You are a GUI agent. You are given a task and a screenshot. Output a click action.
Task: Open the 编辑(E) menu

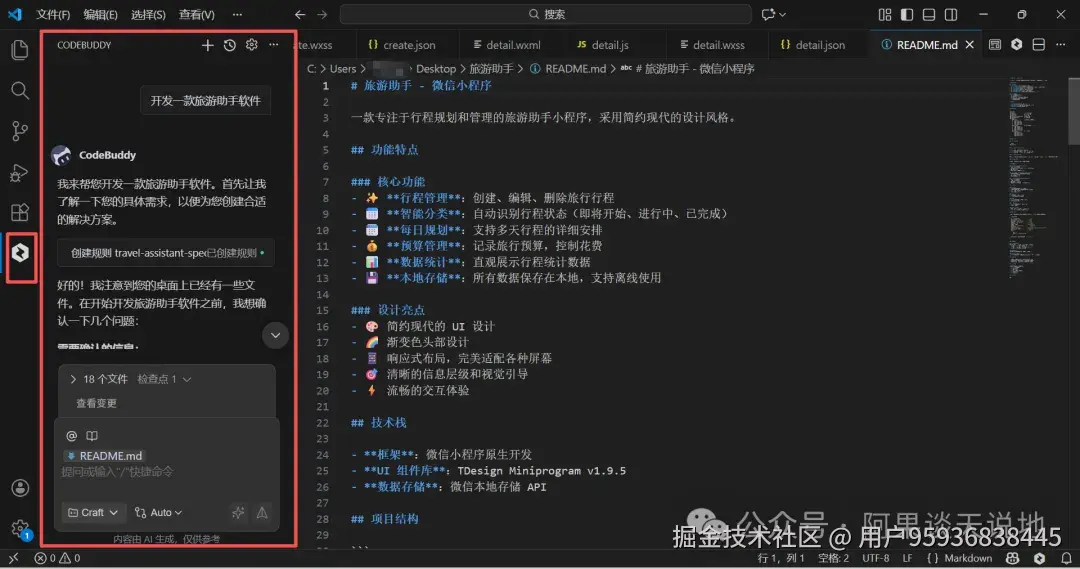[x=101, y=14]
